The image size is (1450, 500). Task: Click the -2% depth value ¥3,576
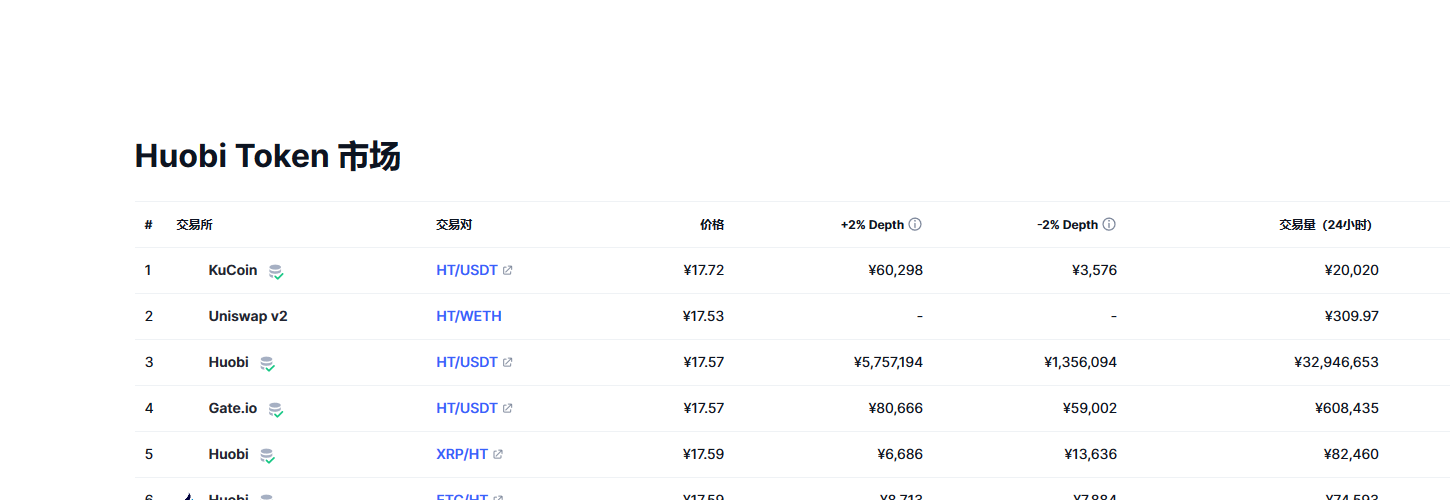pyautogui.click(x=1094, y=270)
